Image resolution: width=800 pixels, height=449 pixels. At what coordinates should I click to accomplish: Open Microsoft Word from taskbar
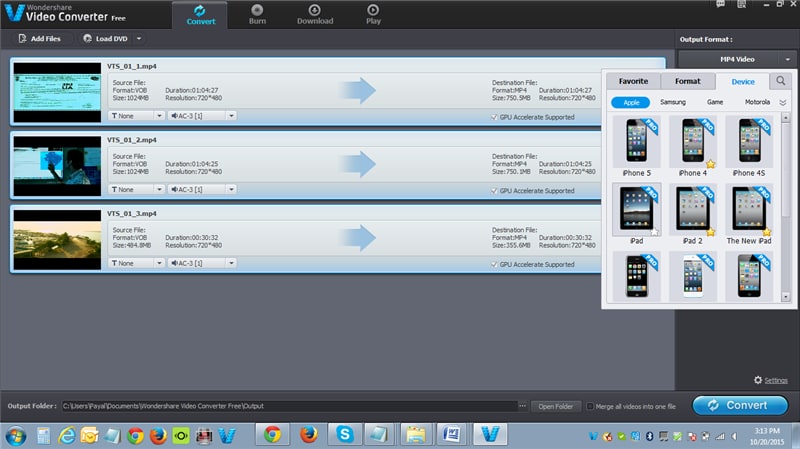pyautogui.click(x=452, y=435)
